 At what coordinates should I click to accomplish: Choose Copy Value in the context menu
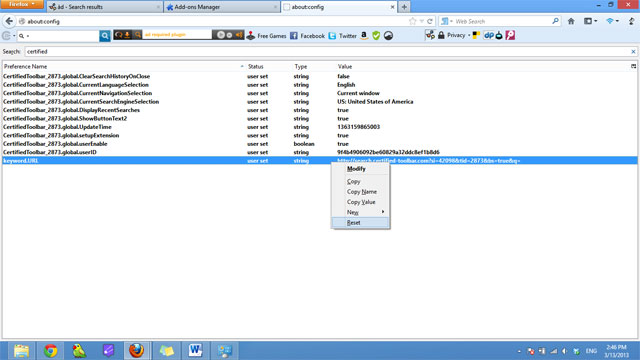(360, 202)
